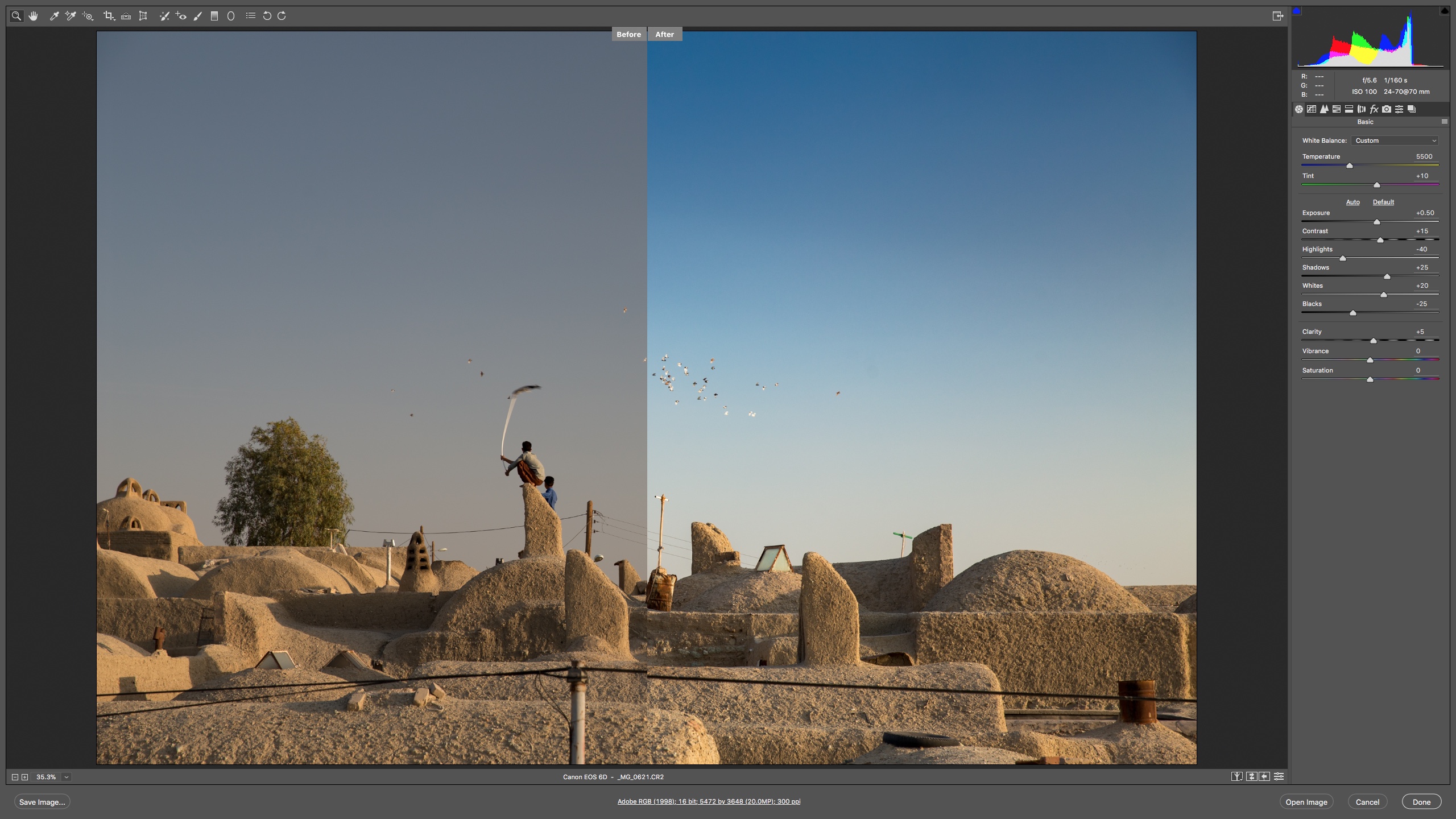
Task: Apply Auto tone adjustments
Action: (x=1352, y=202)
